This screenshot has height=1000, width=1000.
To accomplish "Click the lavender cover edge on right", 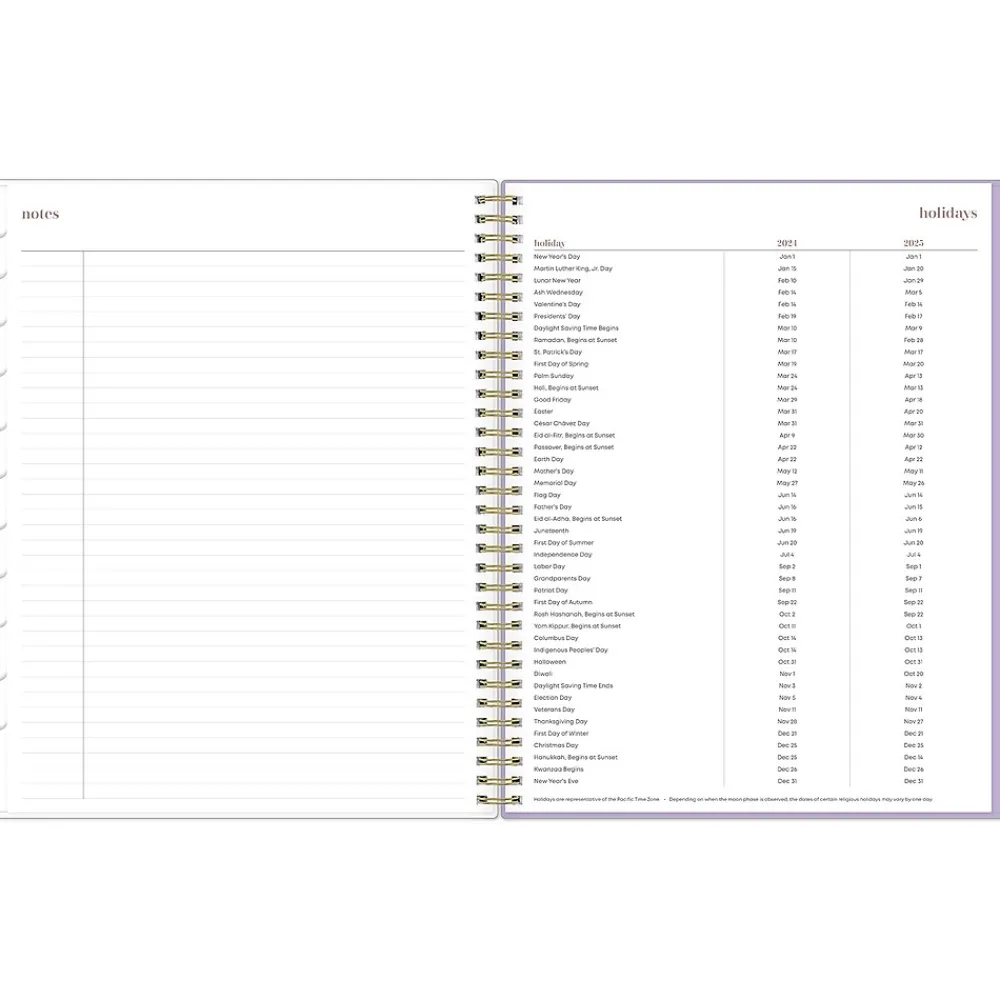I will point(993,500).
